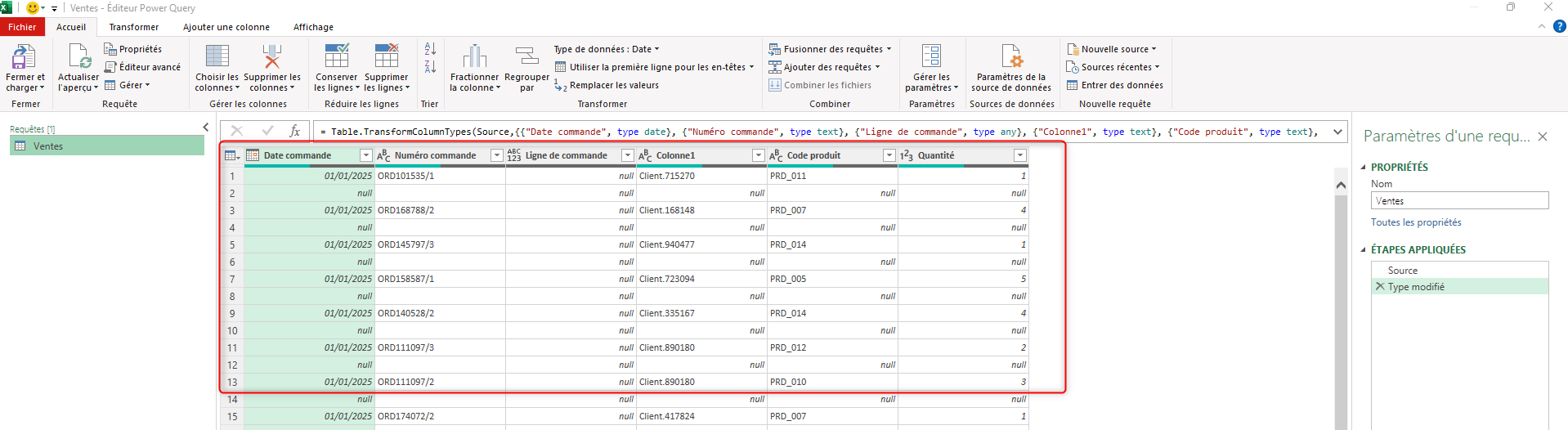The width and height of the screenshot is (1568, 430).
Task: Click Ligne de commande type icon
Action: (514, 155)
